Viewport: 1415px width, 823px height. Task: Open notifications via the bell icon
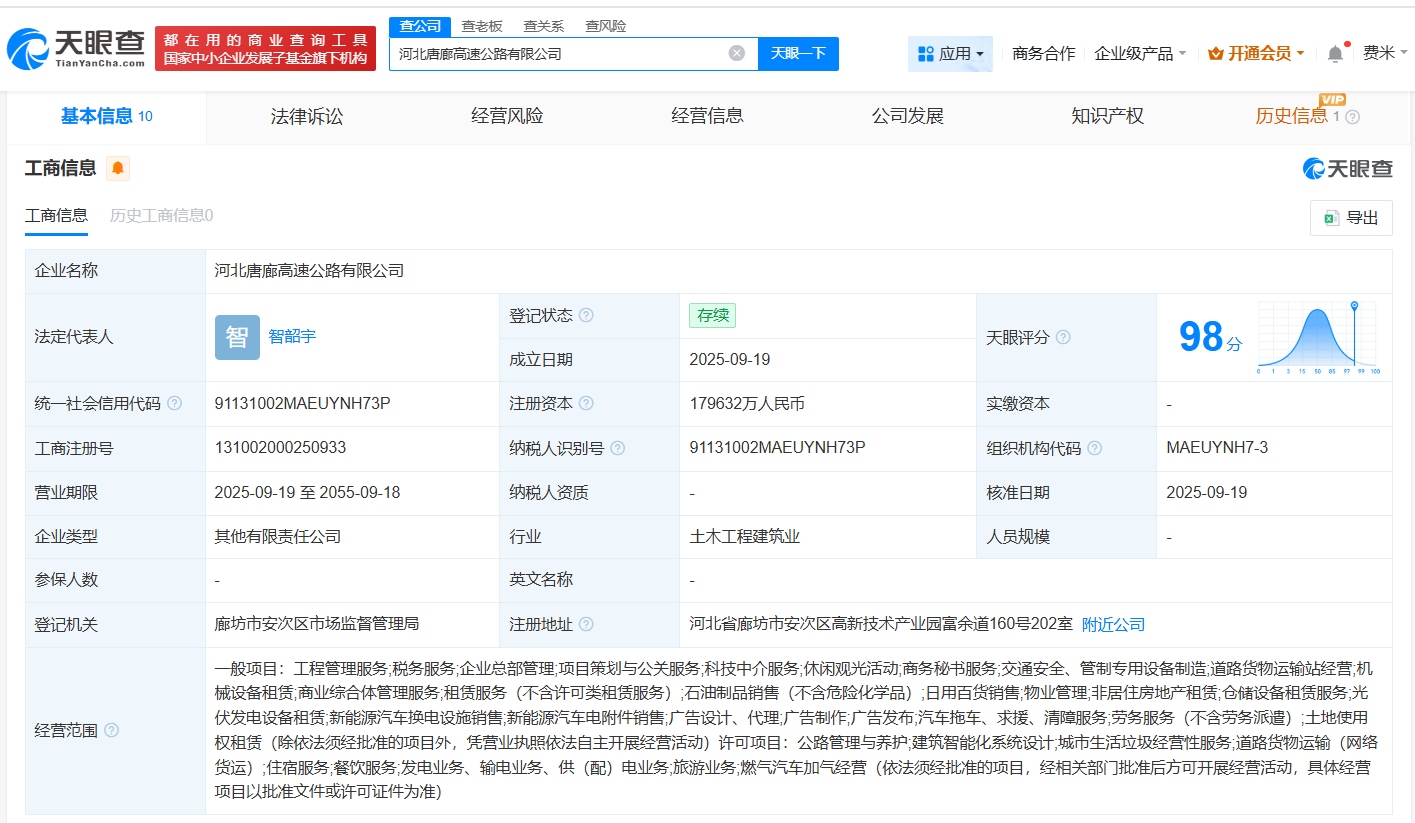click(1334, 53)
